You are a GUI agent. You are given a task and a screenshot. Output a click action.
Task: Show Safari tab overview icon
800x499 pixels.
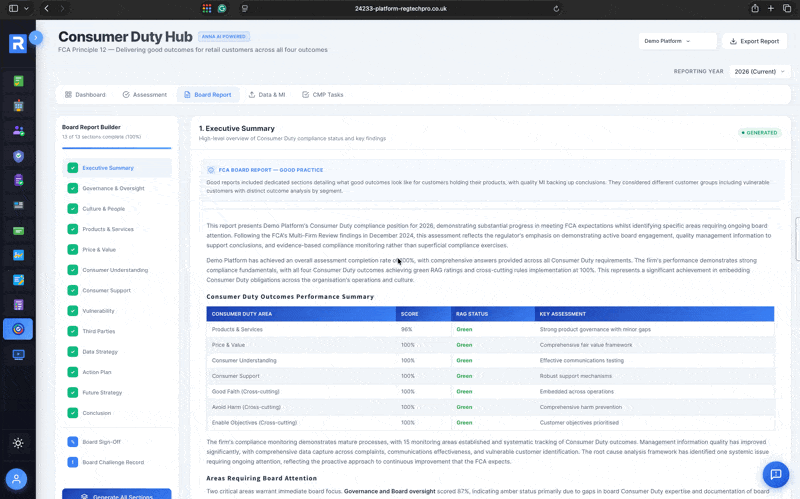click(x=787, y=8)
